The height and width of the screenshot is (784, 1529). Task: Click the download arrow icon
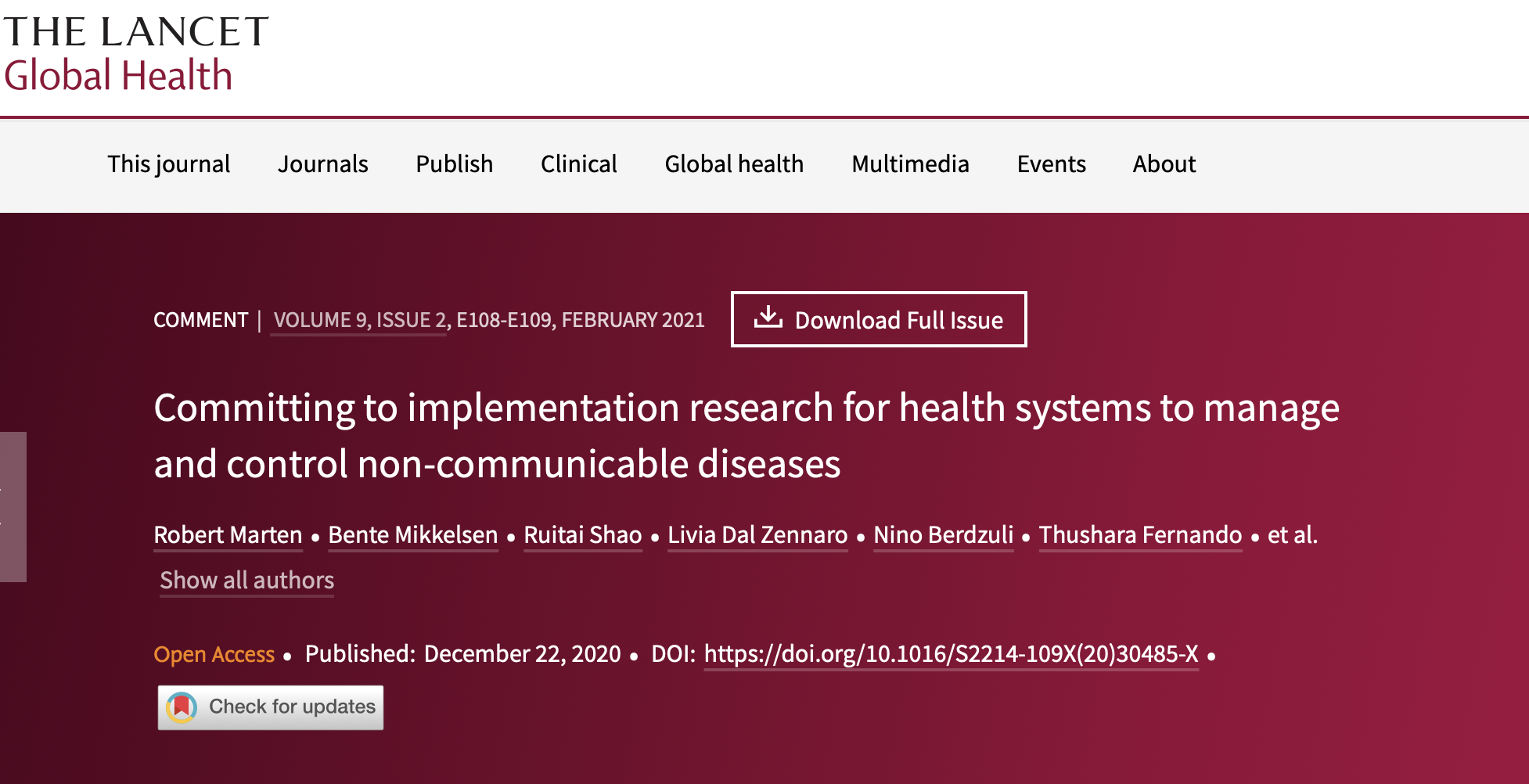tap(768, 318)
